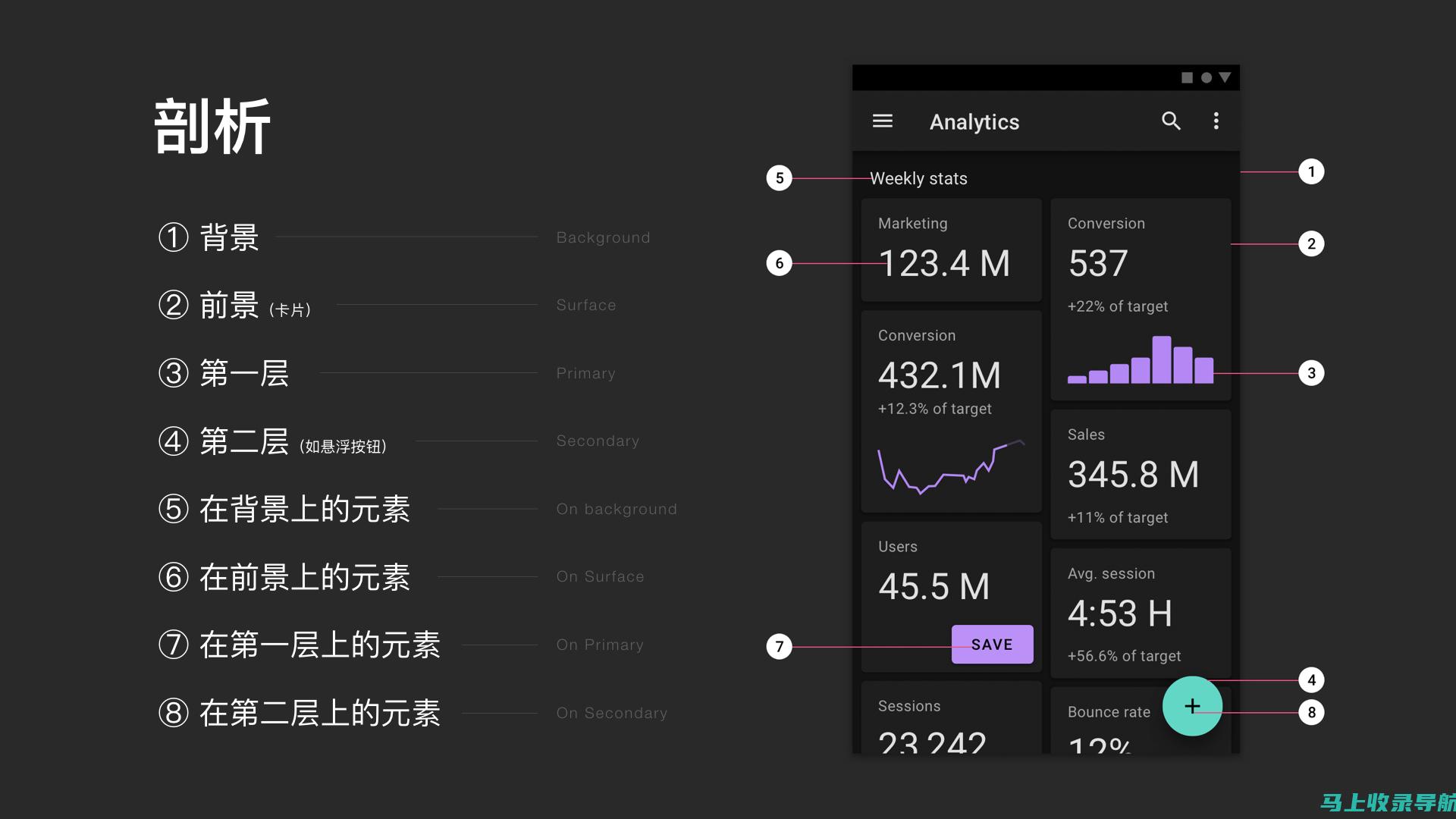Click the ② 前景 legend entry
This screenshot has width=1456, height=819.
[x=235, y=306]
